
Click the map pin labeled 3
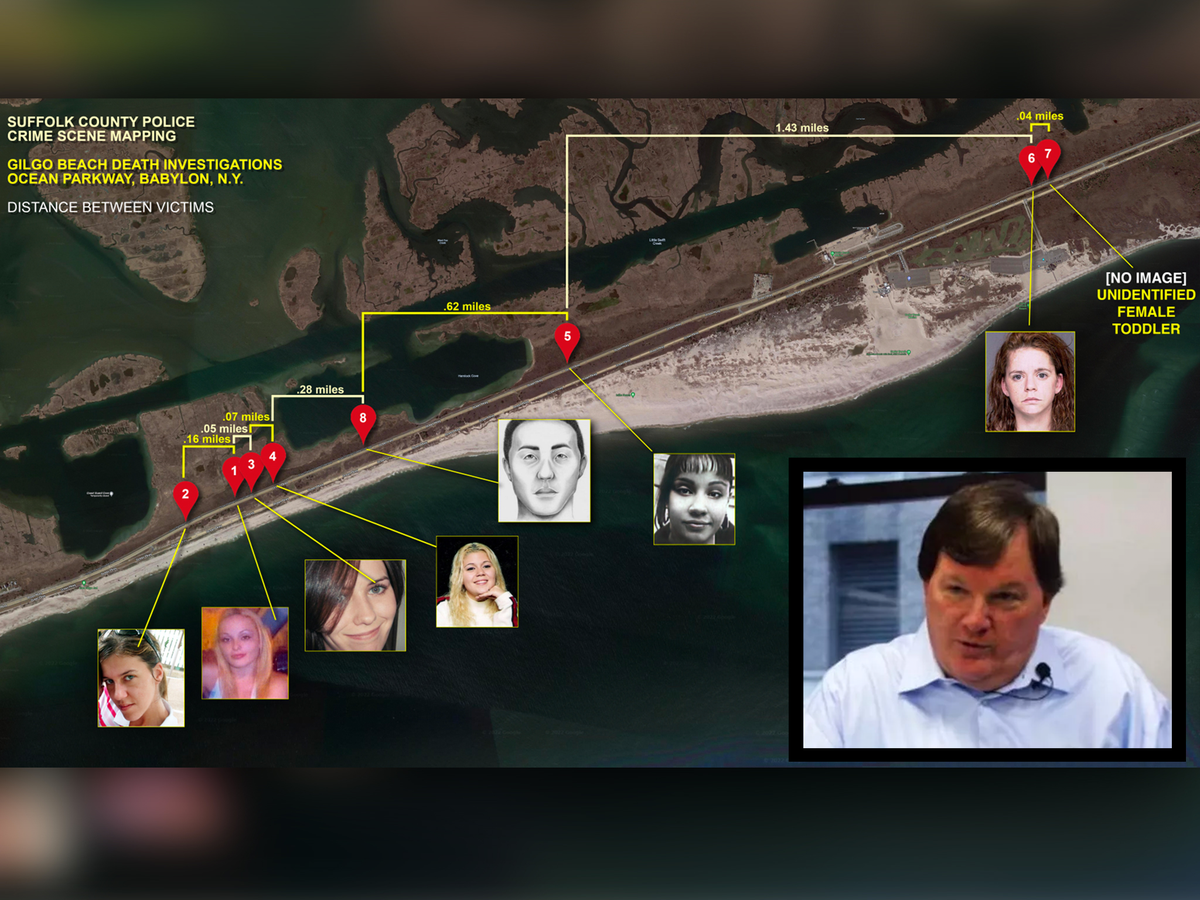(252, 466)
